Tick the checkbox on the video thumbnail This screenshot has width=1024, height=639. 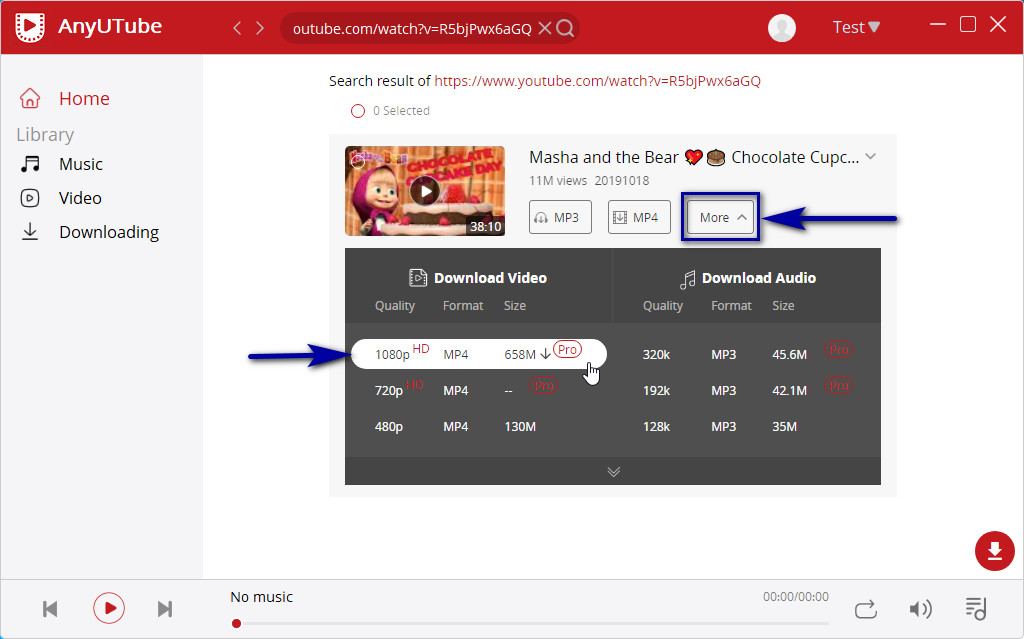tap(357, 161)
